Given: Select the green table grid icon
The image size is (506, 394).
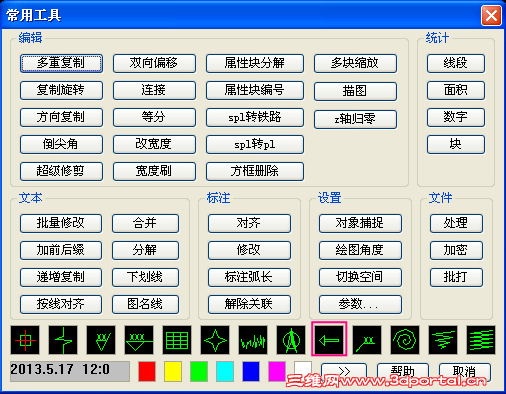Looking at the screenshot, I should pos(177,340).
